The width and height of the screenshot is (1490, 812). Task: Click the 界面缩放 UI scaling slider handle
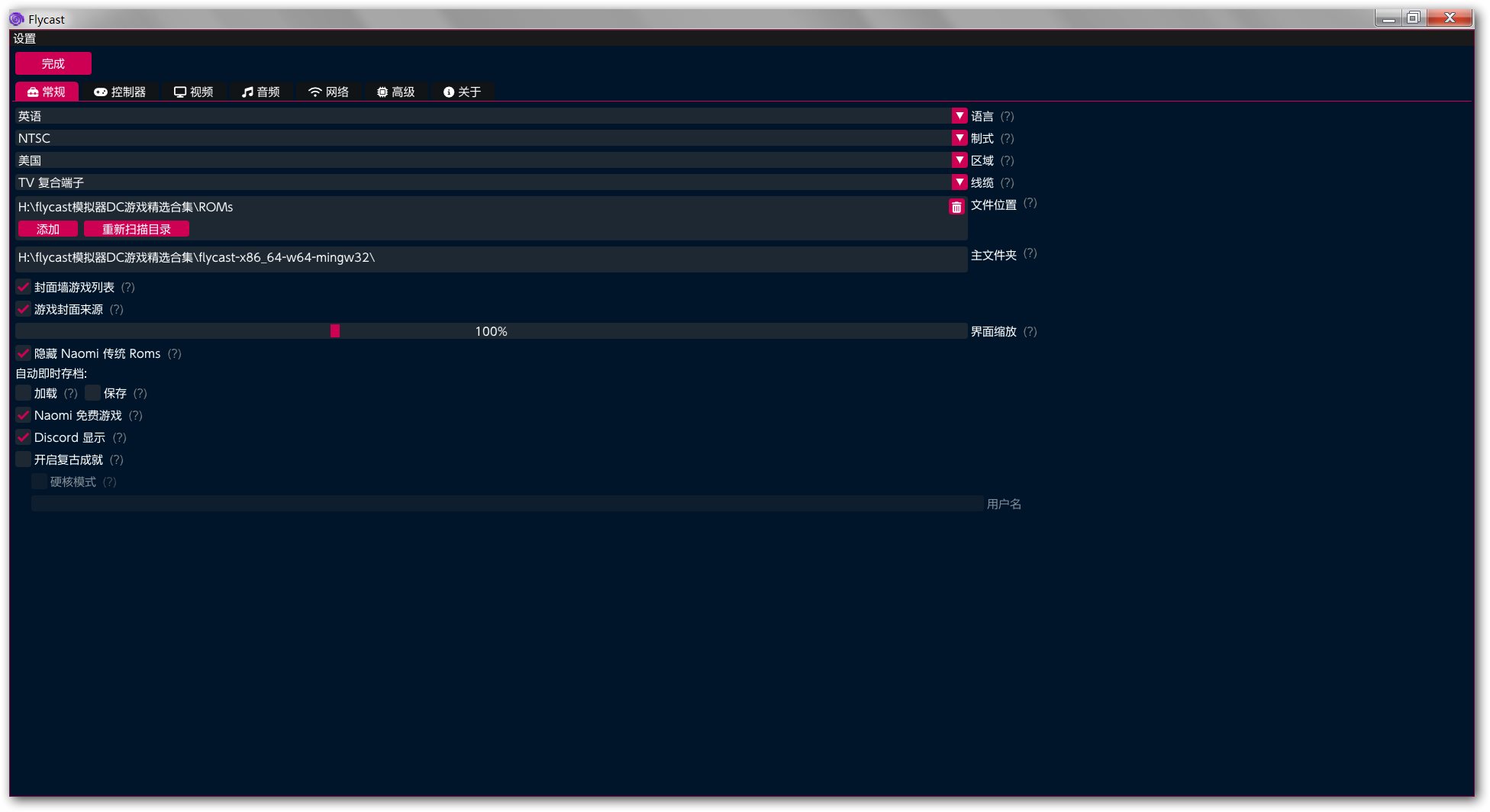pyautogui.click(x=335, y=331)
